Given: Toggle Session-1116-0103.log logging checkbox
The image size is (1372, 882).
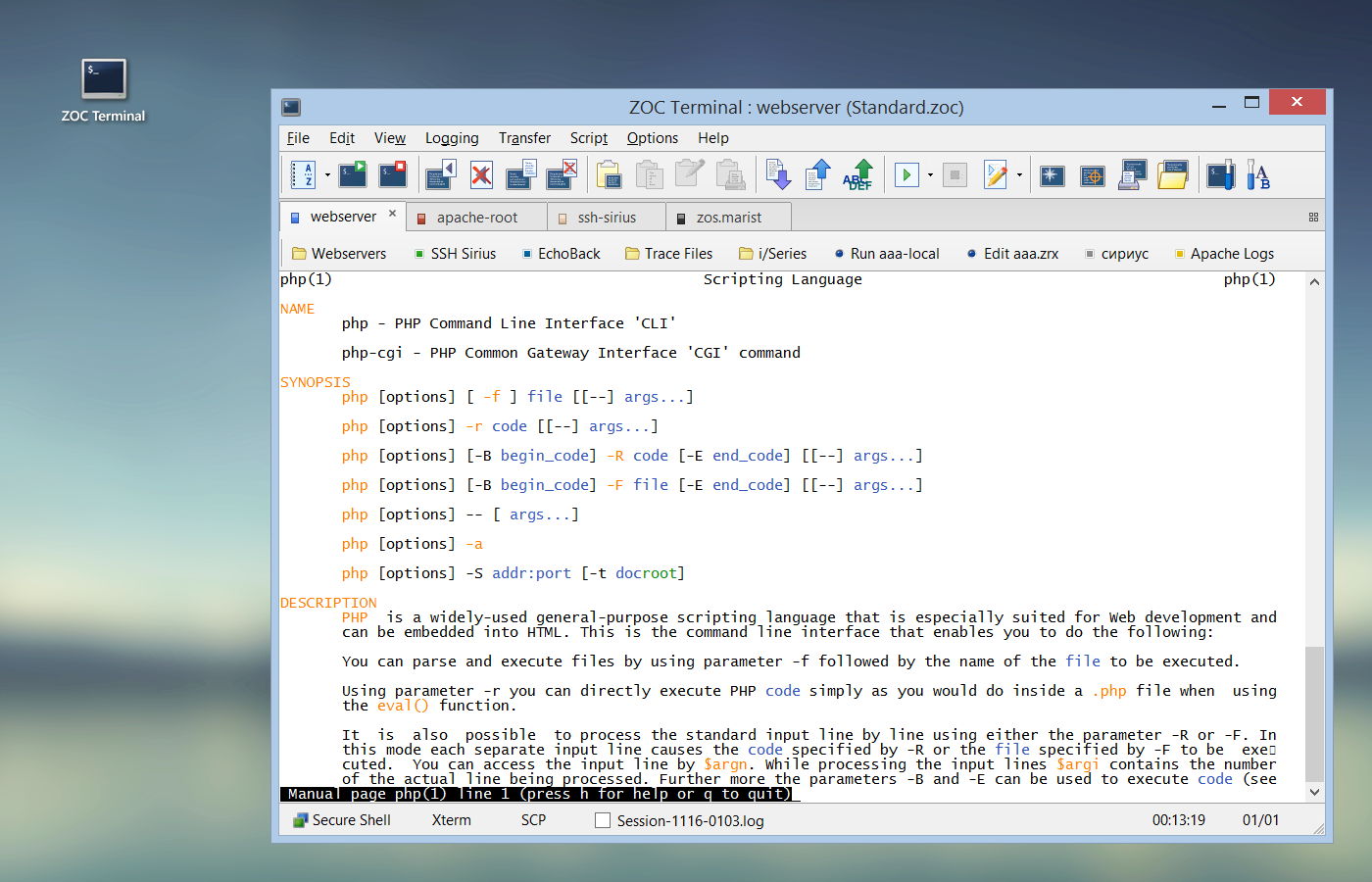Looking at the screenshot, I should pyautogui.click(x=603, y=820).
